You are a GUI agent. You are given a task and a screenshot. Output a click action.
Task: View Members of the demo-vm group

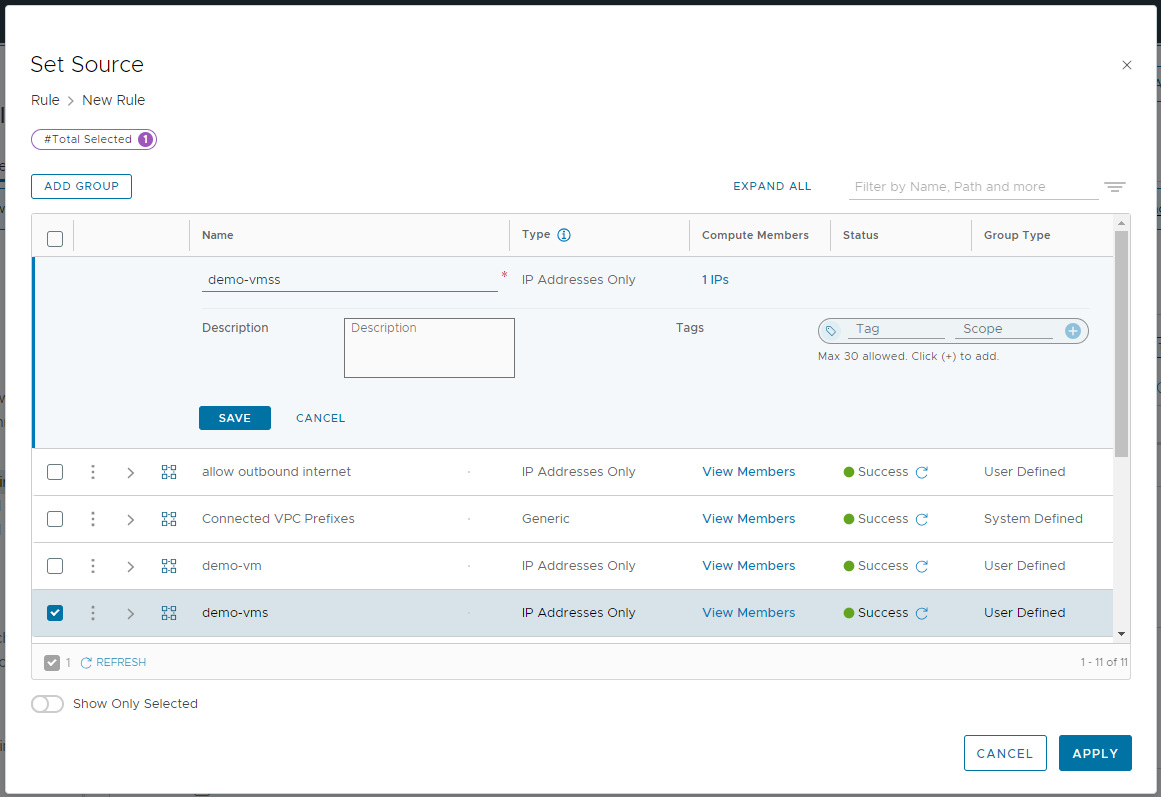coord(748,566)
